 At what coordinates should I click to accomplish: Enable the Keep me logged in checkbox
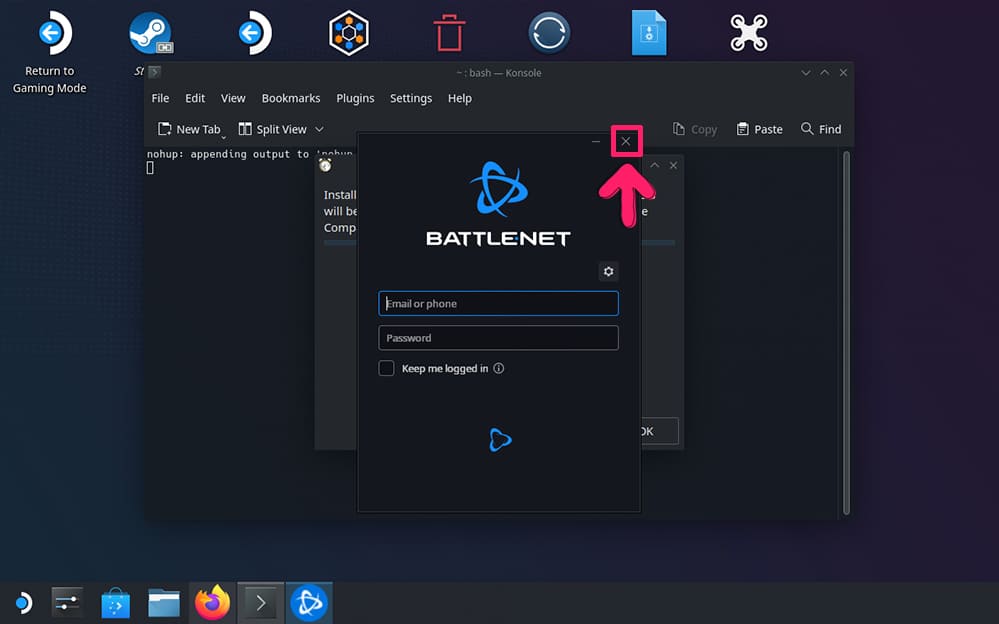tap(386, 368)
